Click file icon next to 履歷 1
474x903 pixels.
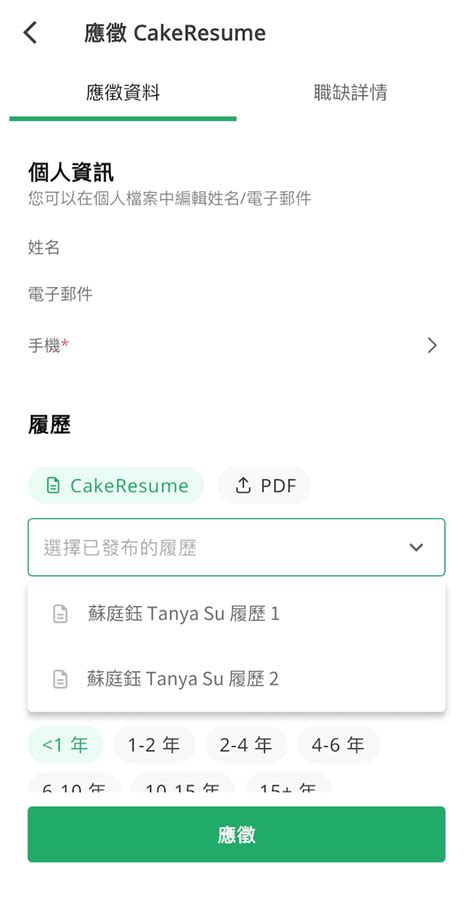pos(60,614)
